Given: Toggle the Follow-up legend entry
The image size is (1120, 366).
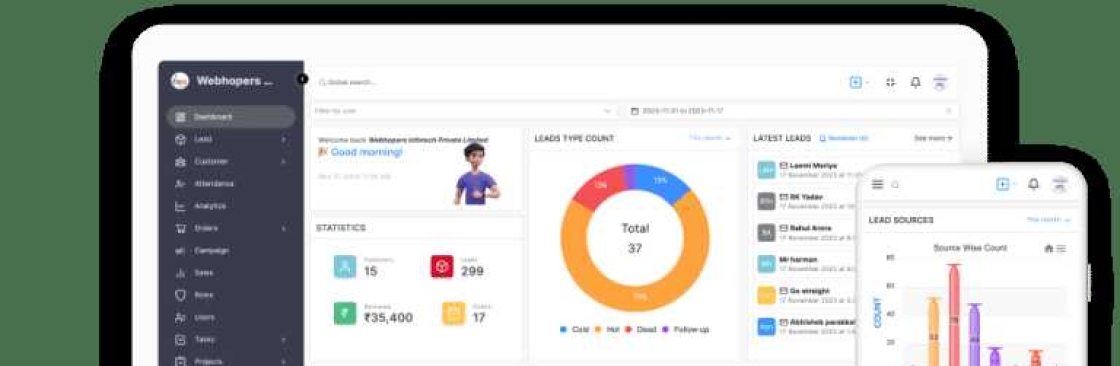Looking at the screenshot, I should 685,330.
